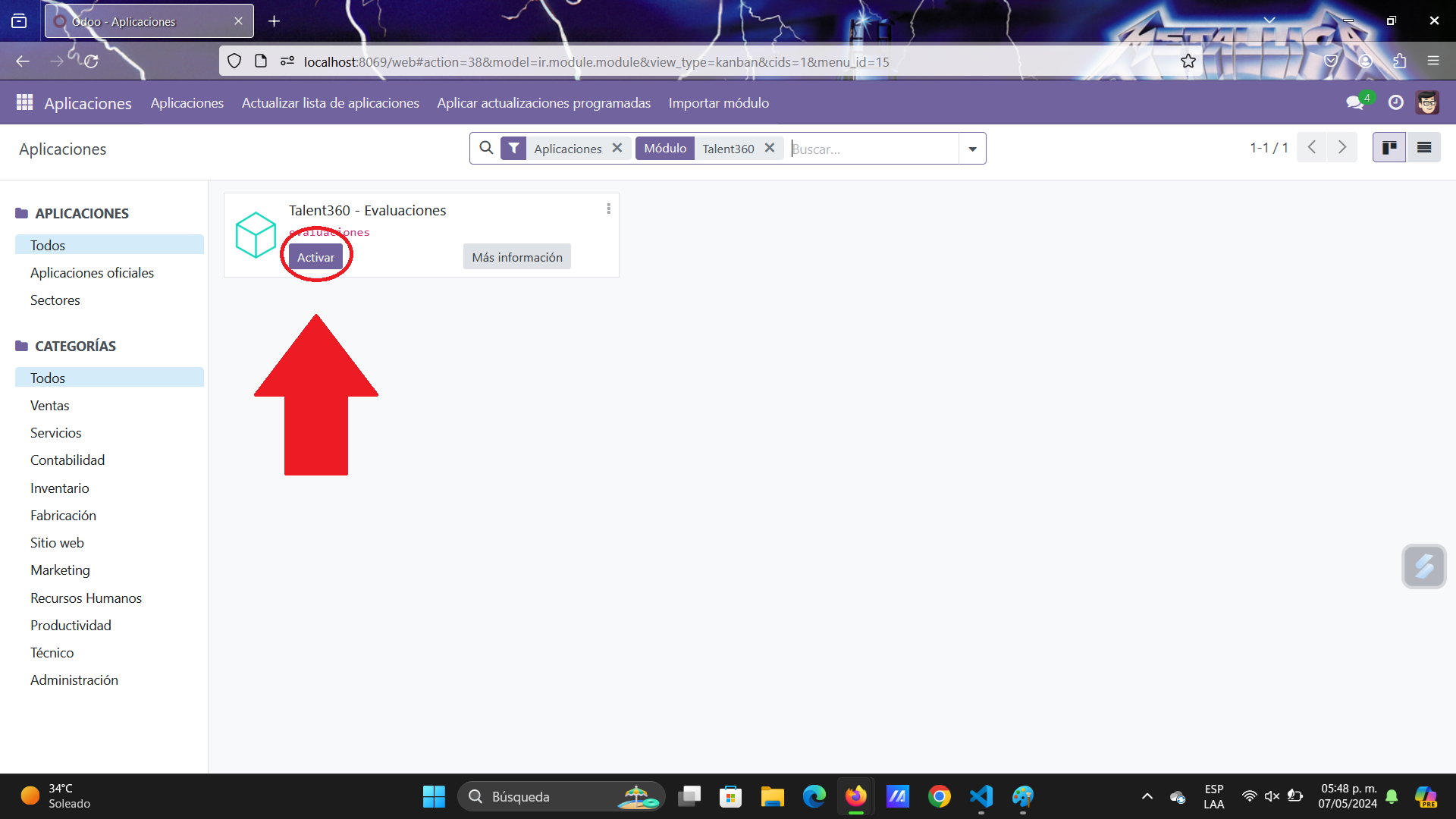The image size is (1456, 819).
Task: Switch to list view
Action: [1424, 147]
